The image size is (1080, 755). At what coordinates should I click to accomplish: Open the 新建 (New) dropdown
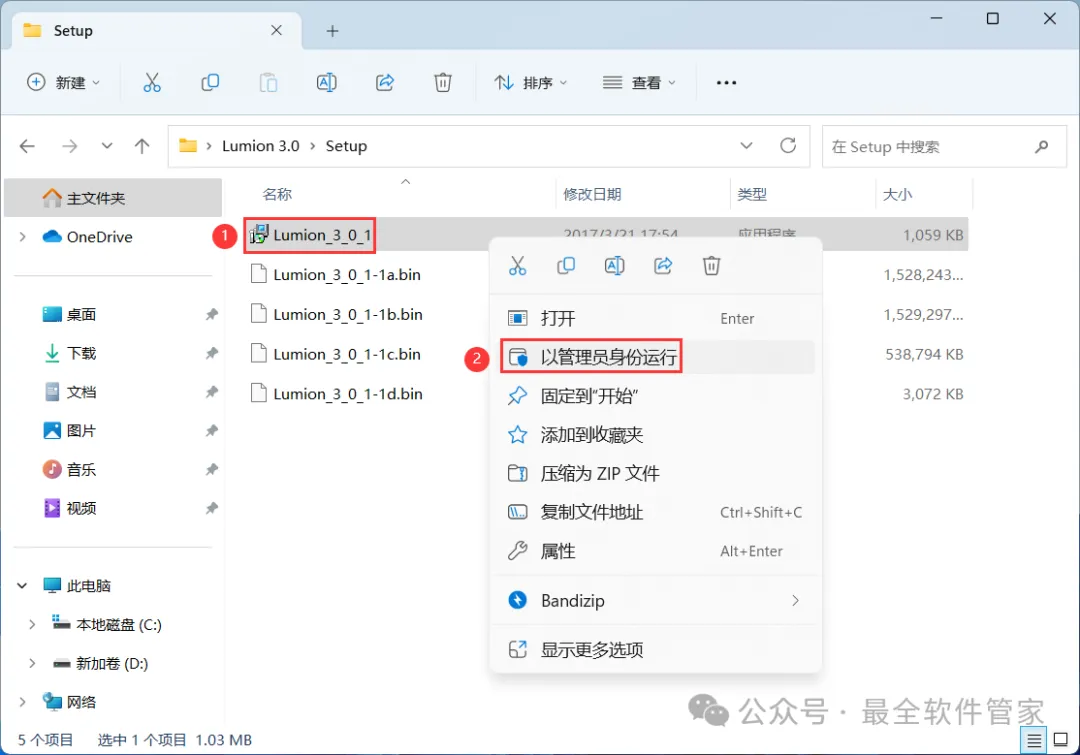tap(63, 83)
